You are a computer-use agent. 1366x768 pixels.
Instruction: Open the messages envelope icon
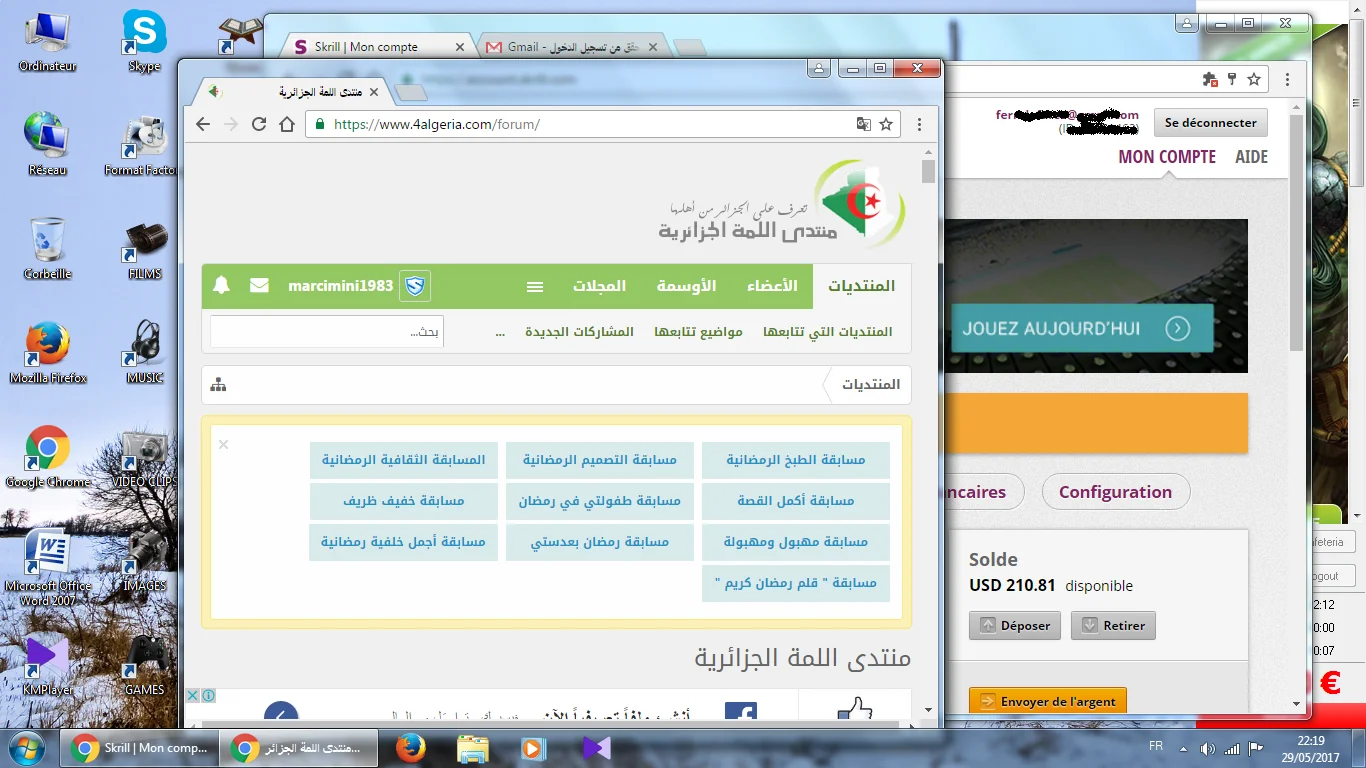(259, 286)
